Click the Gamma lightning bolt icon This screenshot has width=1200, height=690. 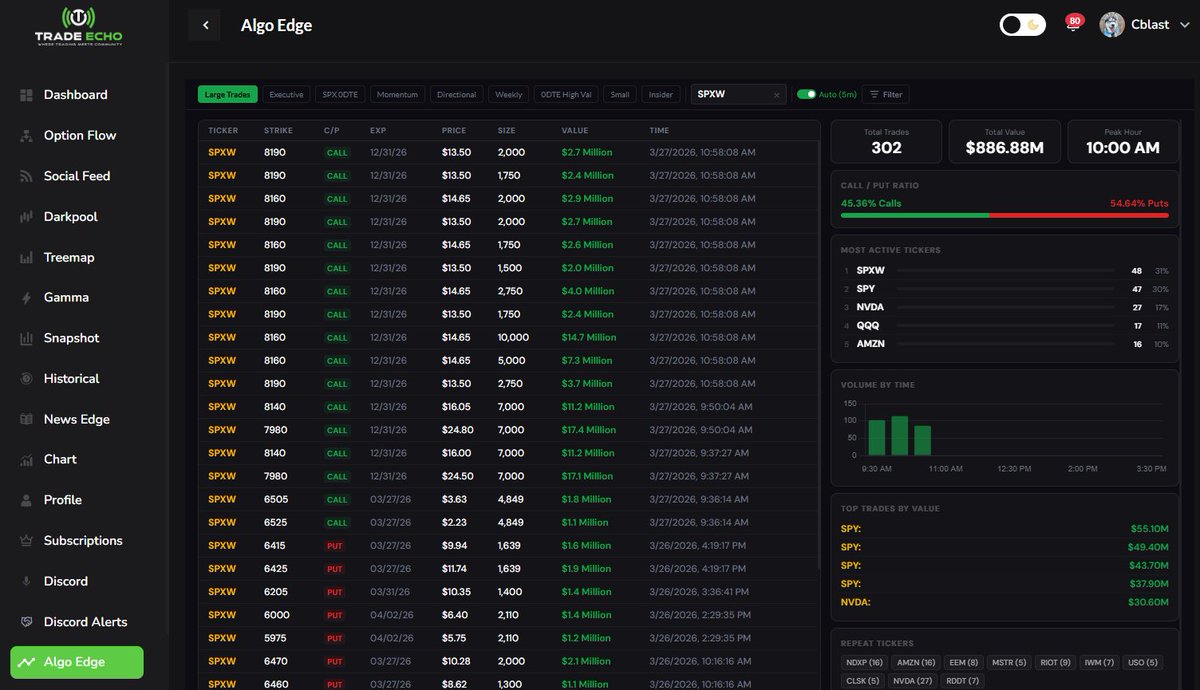(x=26, y=298)
